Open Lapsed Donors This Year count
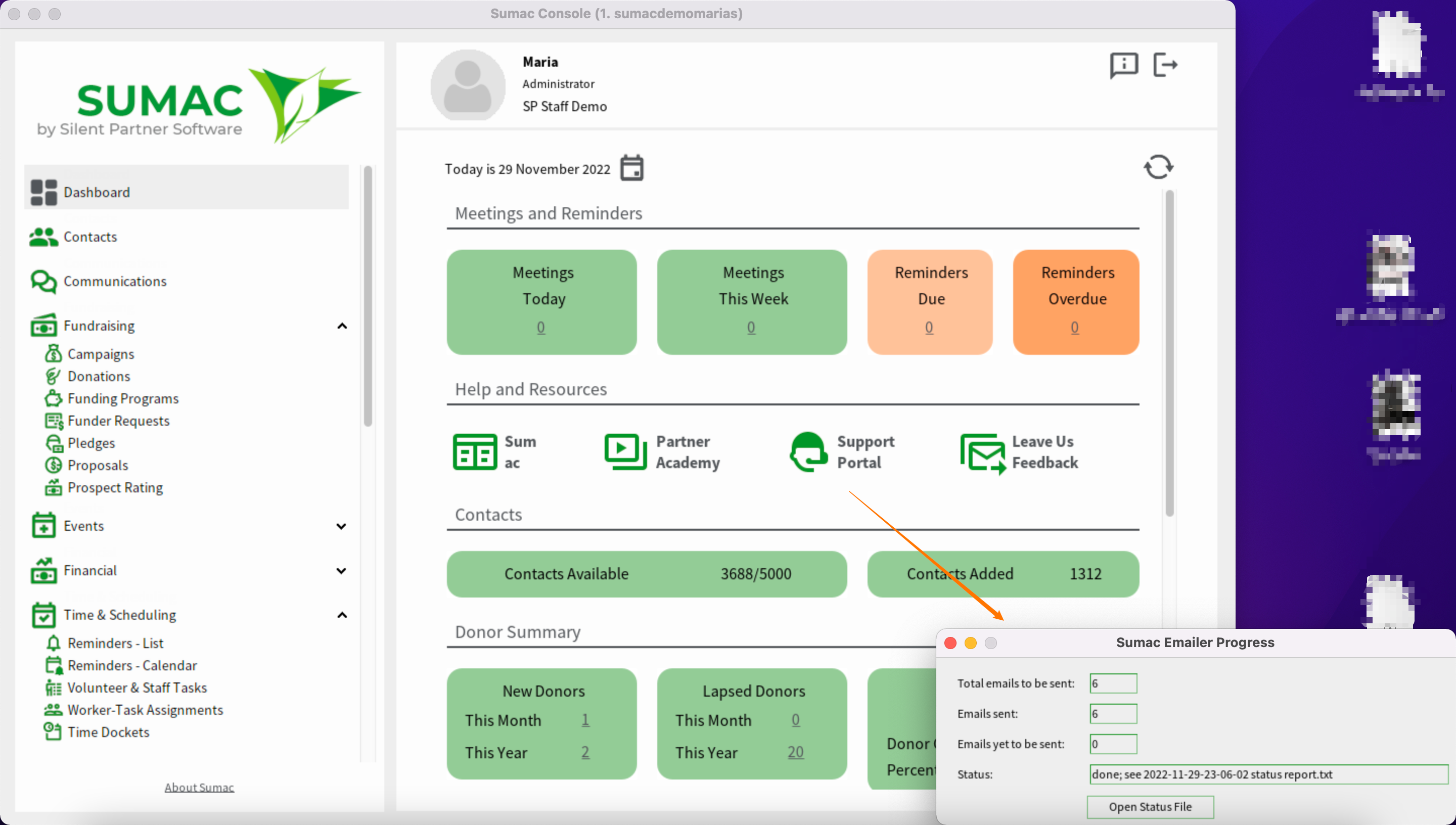The image size is (1456, 825). click(x=795, y=752)
